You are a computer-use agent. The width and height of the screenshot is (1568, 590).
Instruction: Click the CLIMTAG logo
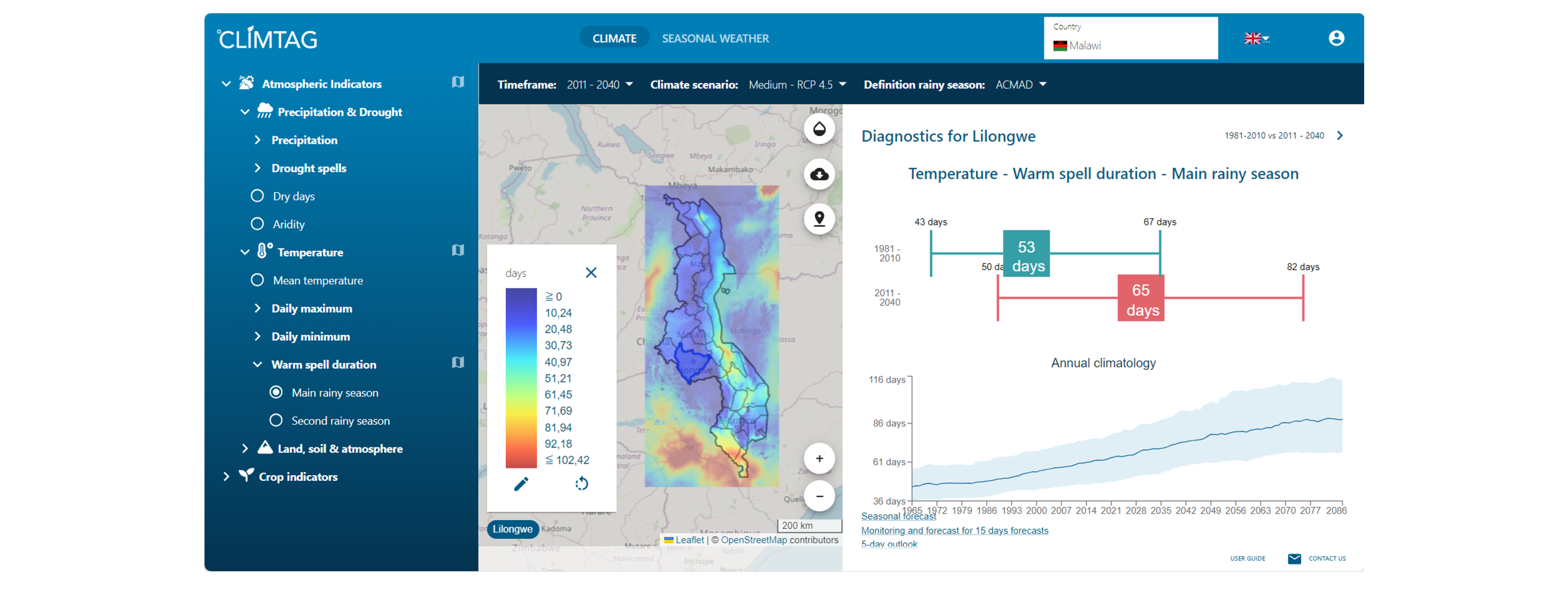(x=267, y=38)
